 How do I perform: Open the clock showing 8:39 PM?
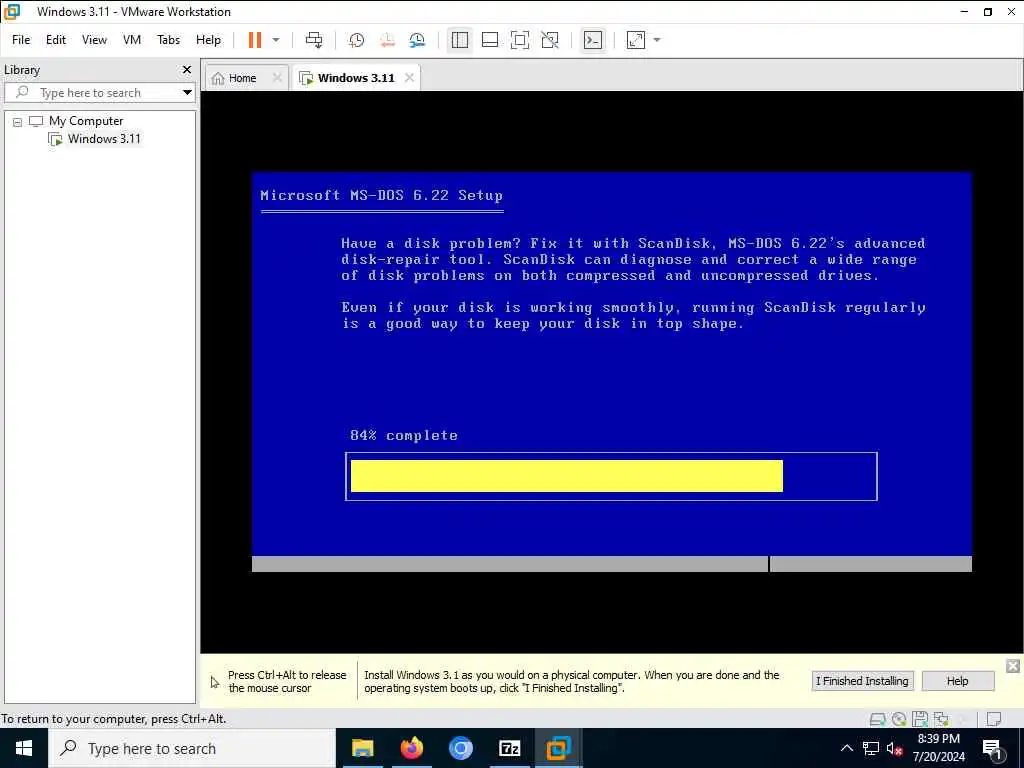(x=938, y=748)
